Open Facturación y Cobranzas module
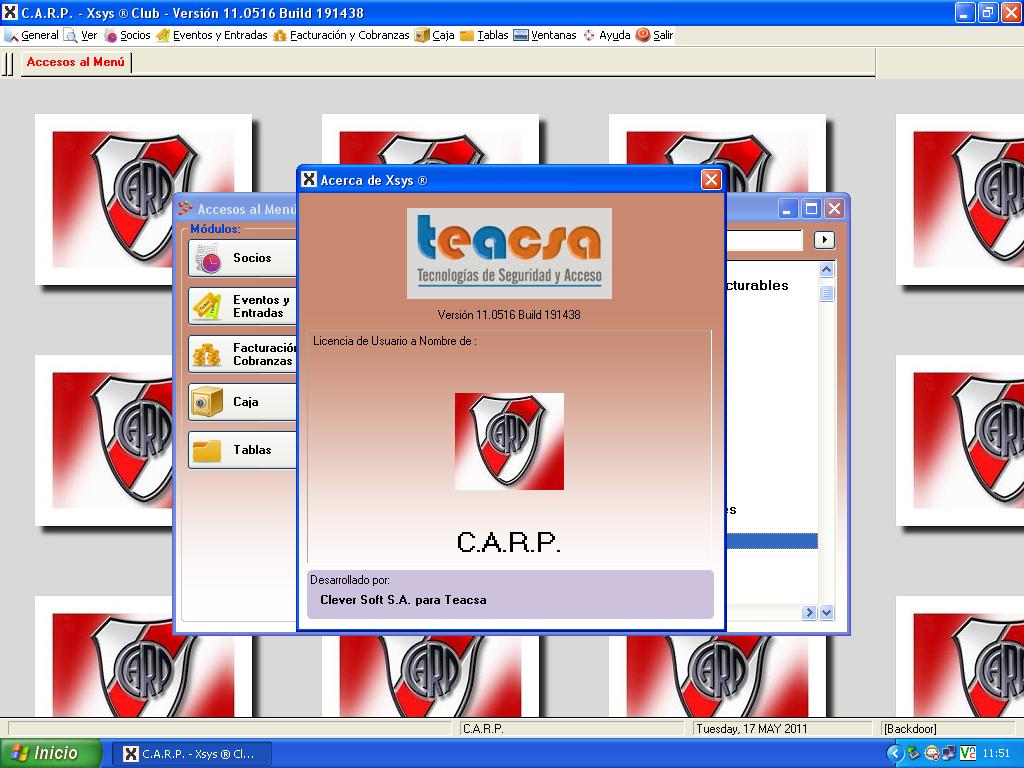This screenshot has width=1024, height=768. tap(243, 354)
